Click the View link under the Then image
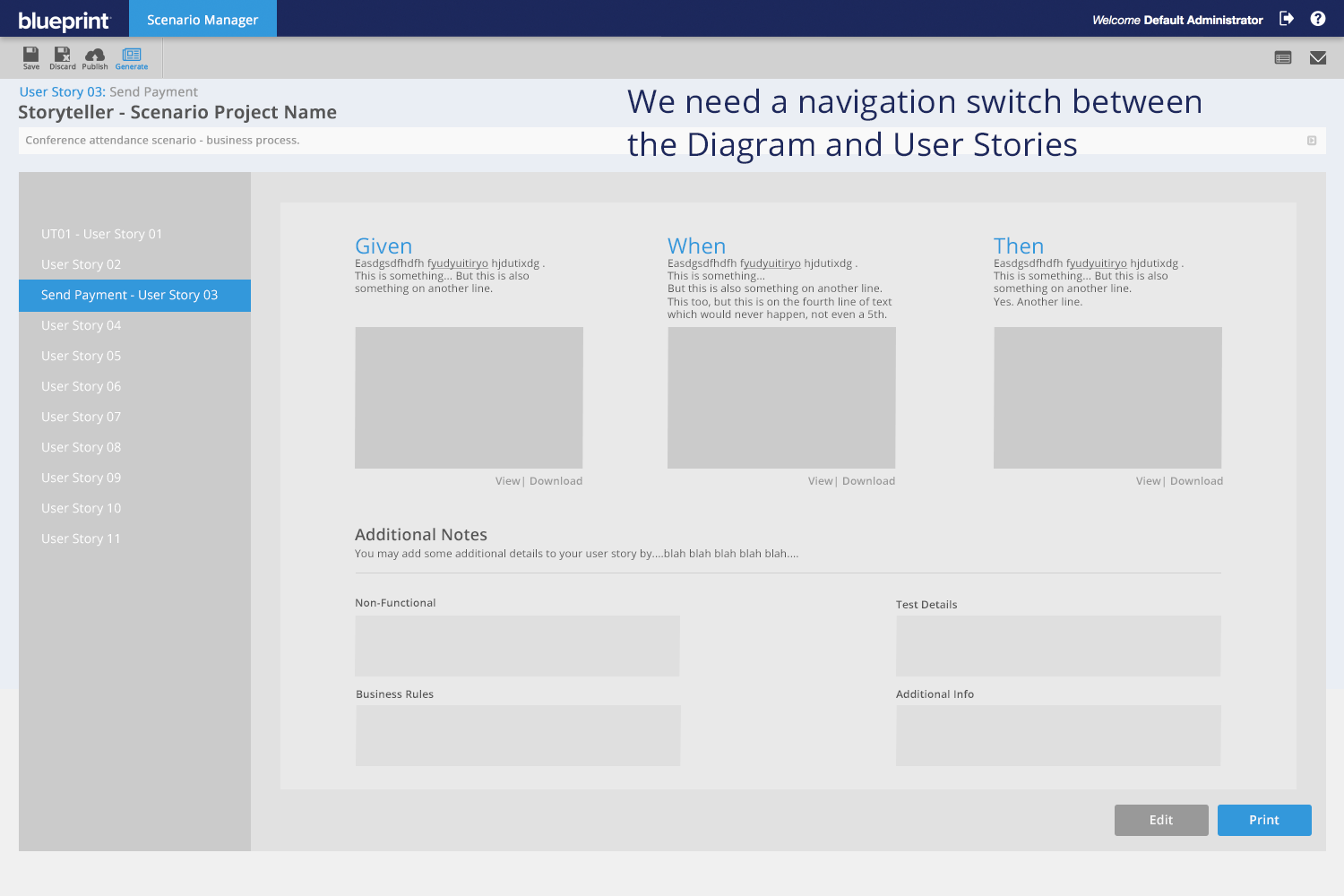Image resolution: width=1344 pixels, height=896 pixels. click(1148, 481)
